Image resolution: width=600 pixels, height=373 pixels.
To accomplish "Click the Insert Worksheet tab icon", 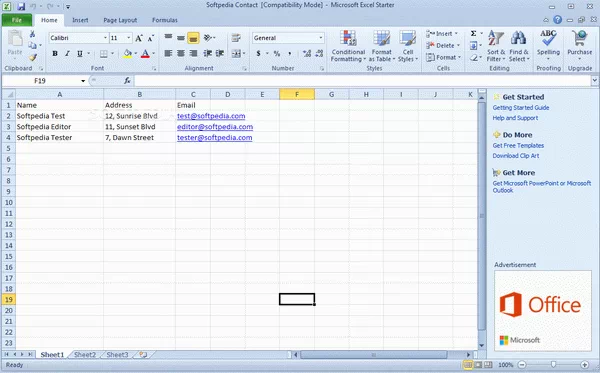I will pos(143,355).
